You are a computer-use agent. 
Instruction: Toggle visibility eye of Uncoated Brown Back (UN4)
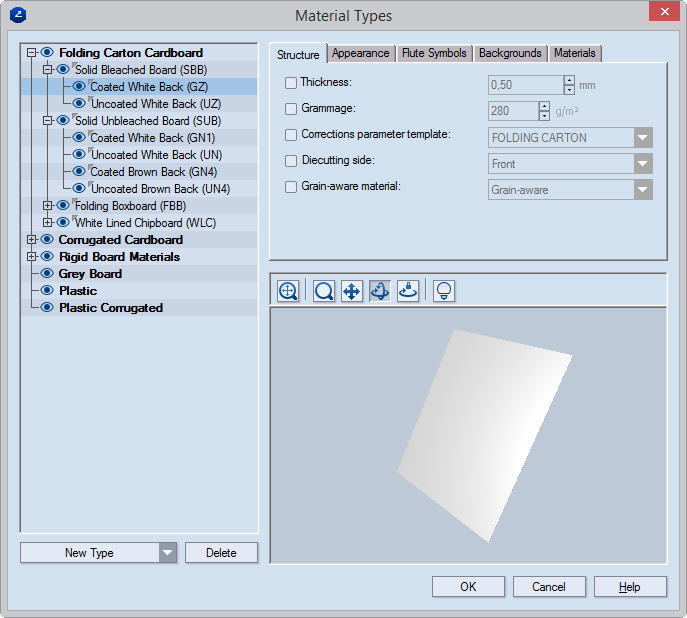coord(79,189)
